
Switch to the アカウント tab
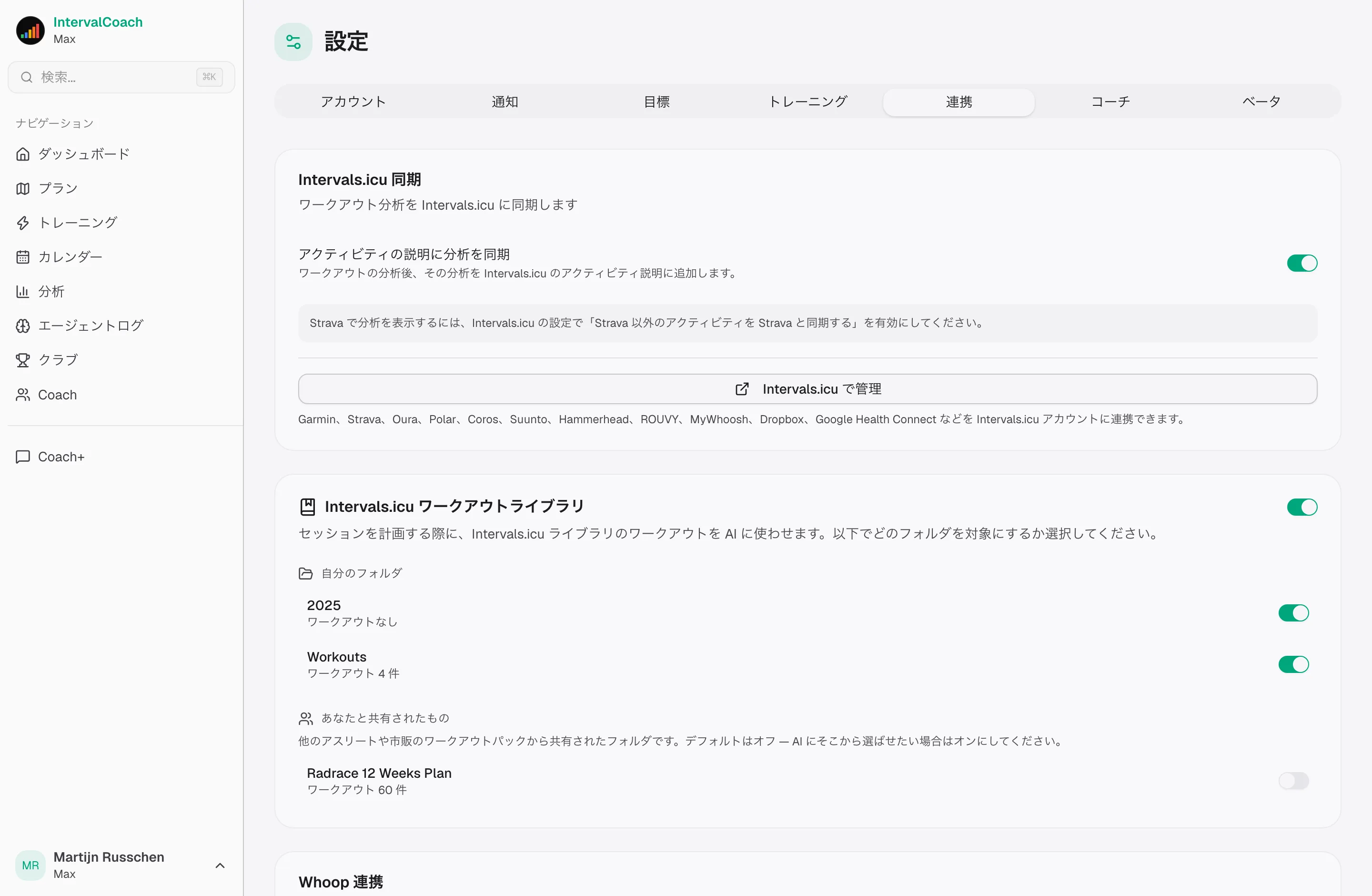353,102
